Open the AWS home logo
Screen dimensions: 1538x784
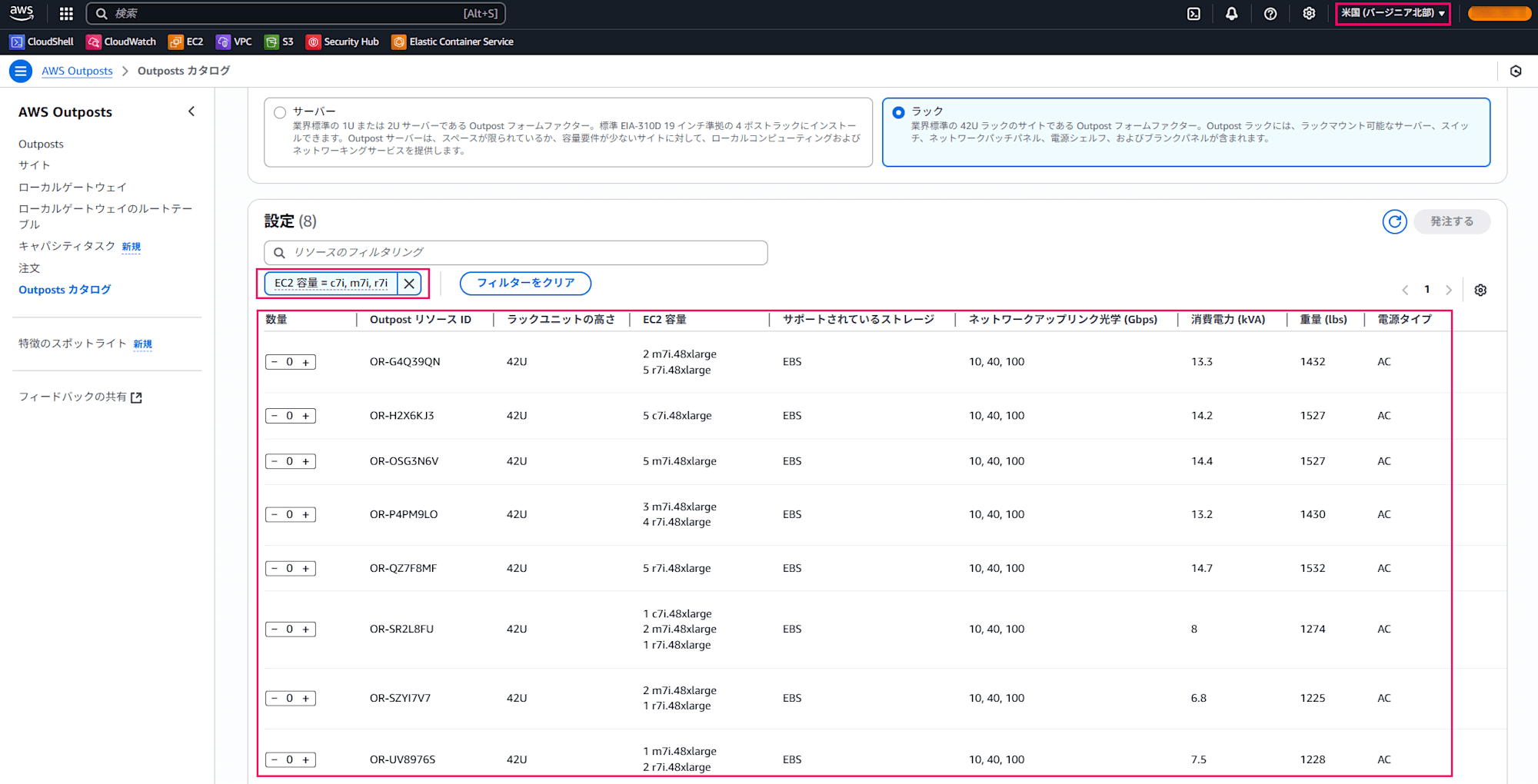(22, 13)
